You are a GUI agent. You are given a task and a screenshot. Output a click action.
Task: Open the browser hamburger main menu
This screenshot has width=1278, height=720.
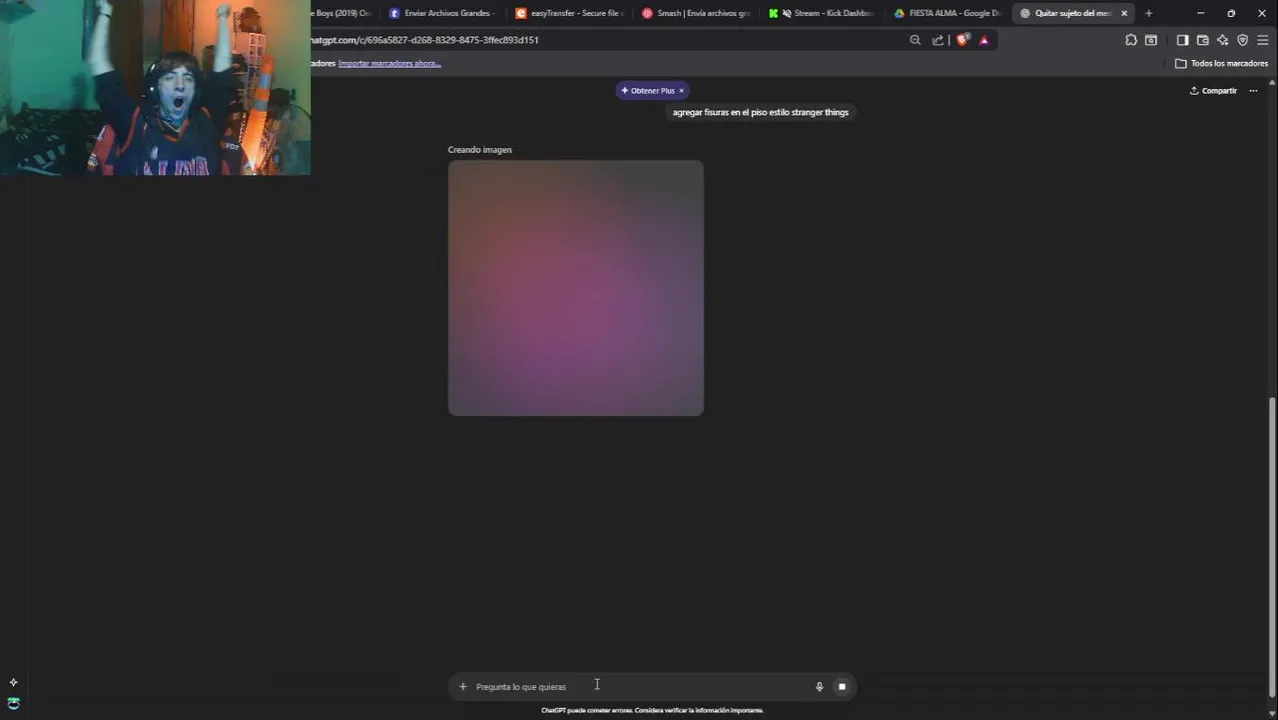click(1263, 40)
